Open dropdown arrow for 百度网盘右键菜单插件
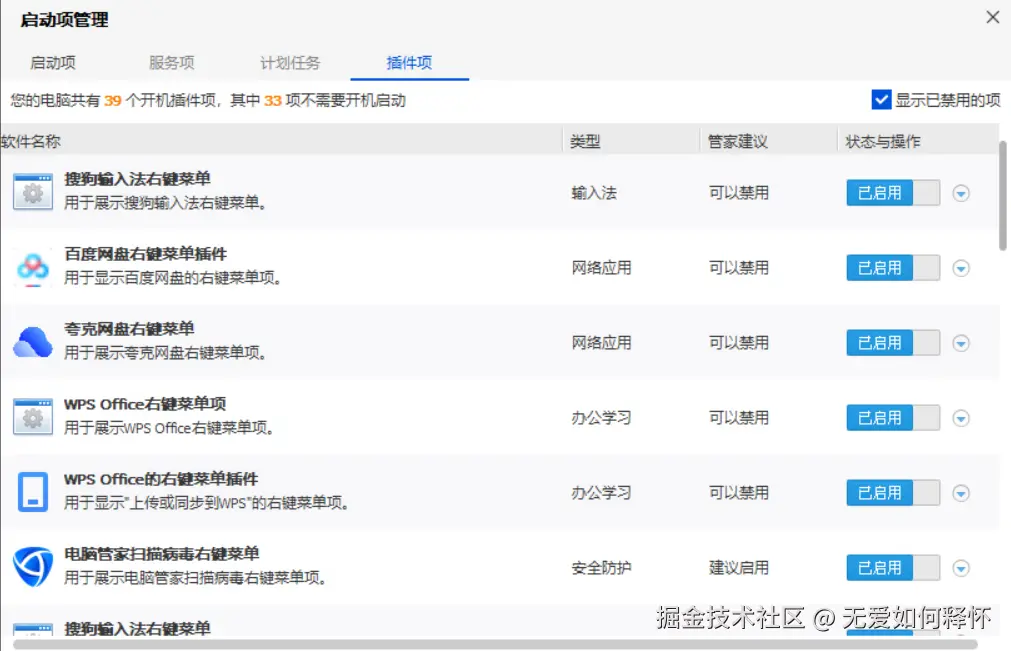The width and height of the screenshot is (1011, 651). pyautogui.click(x=961, y=268)
